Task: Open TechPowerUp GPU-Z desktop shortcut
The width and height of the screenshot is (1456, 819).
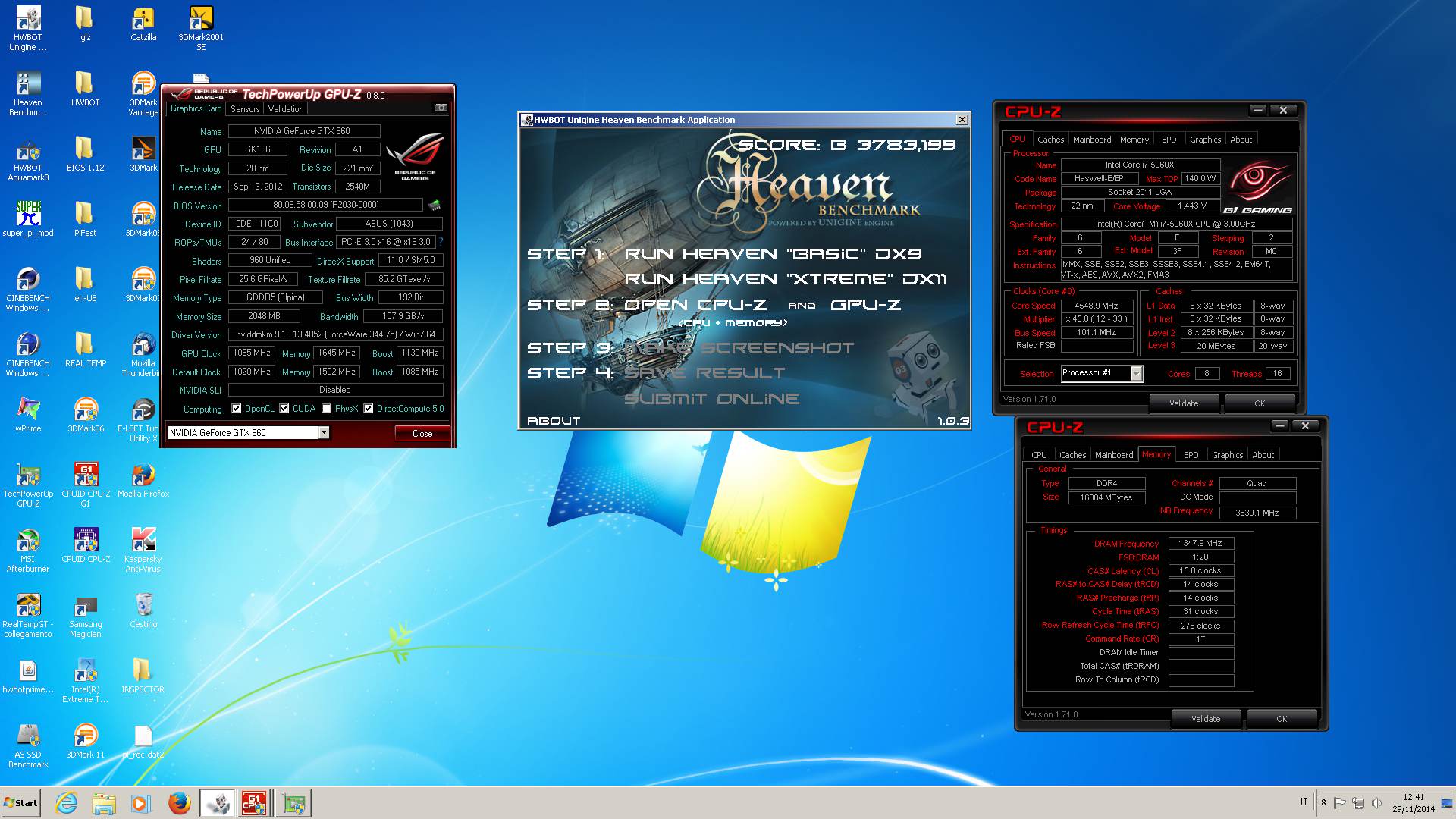Action: tap(28, 485)
